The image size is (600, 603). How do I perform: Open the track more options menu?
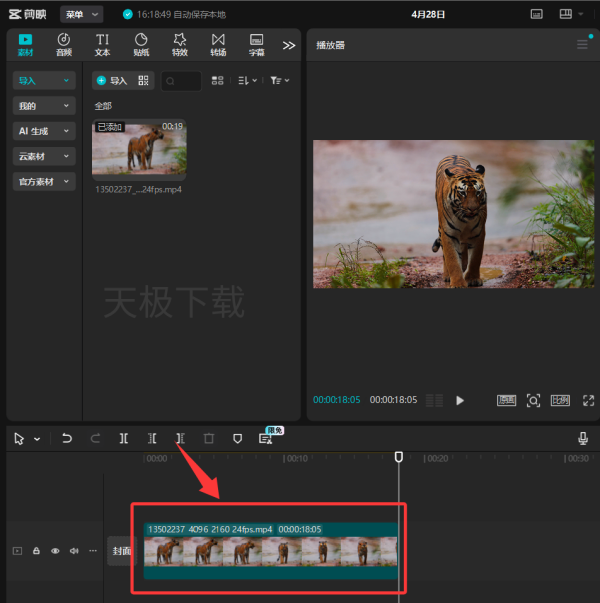pos(93,551)
